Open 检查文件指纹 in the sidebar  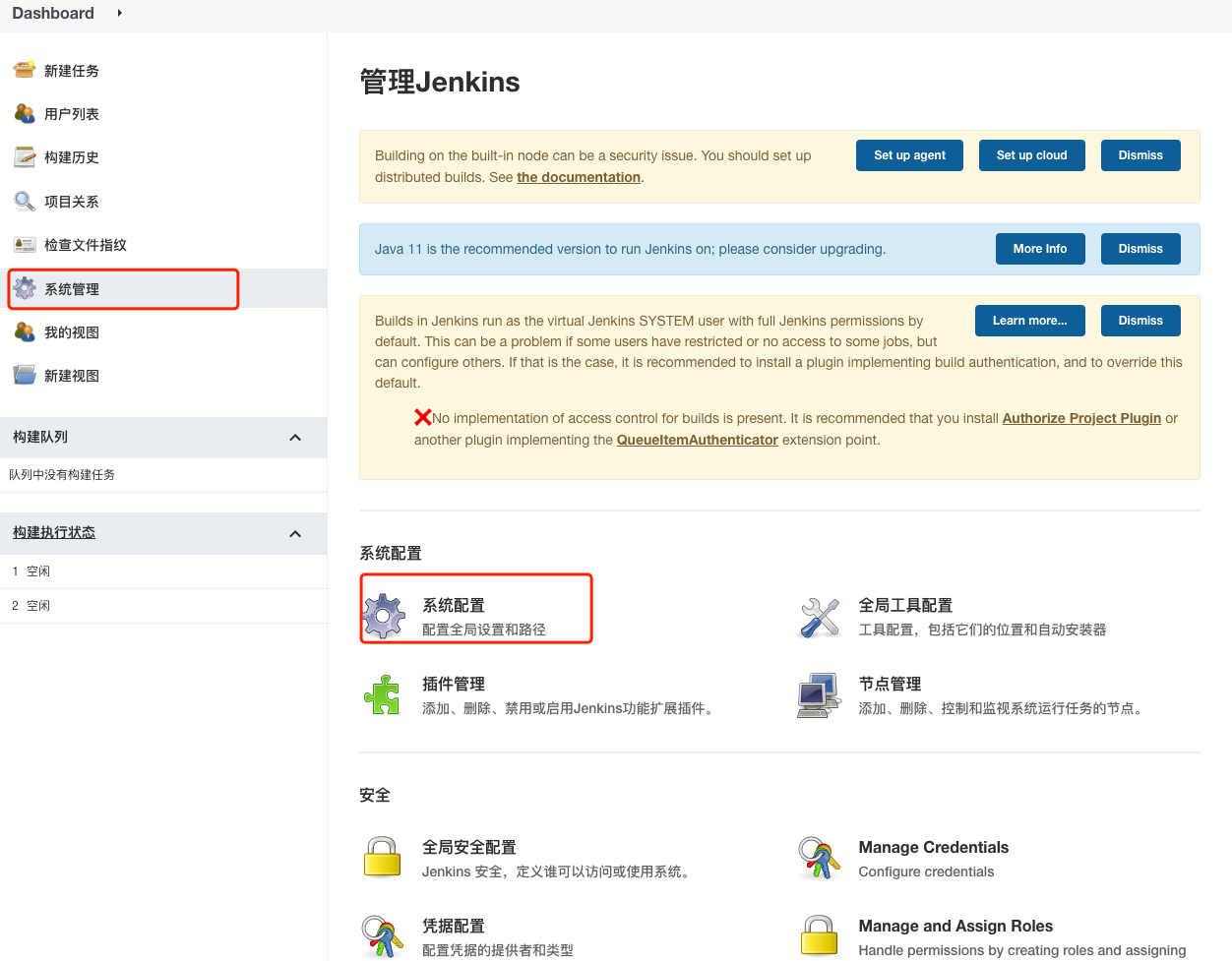tap(86, 245)
